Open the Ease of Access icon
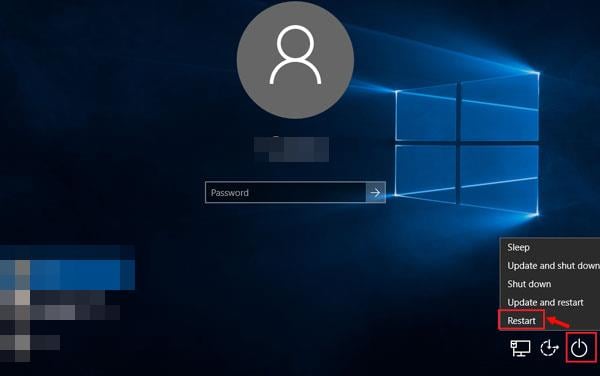600x376 pixels. click(x=549, y=348)
